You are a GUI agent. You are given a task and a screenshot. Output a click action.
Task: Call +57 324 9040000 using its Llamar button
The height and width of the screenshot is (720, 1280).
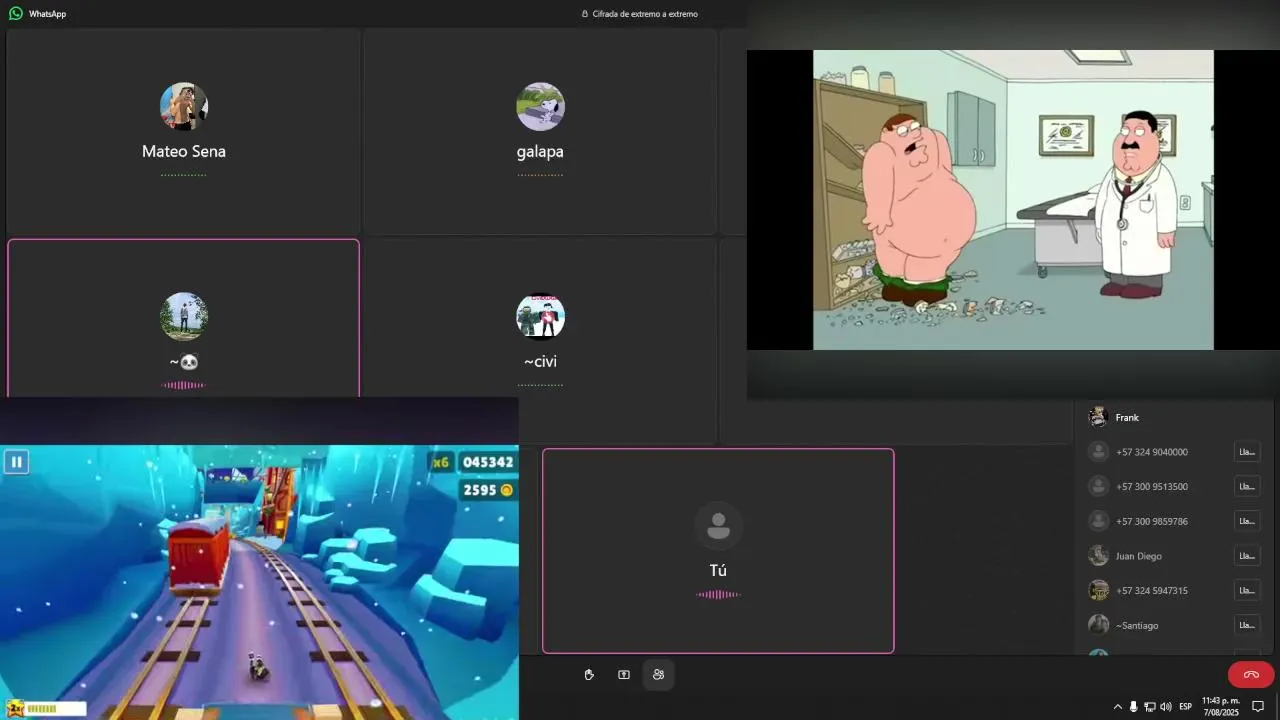pos(1247,452)
